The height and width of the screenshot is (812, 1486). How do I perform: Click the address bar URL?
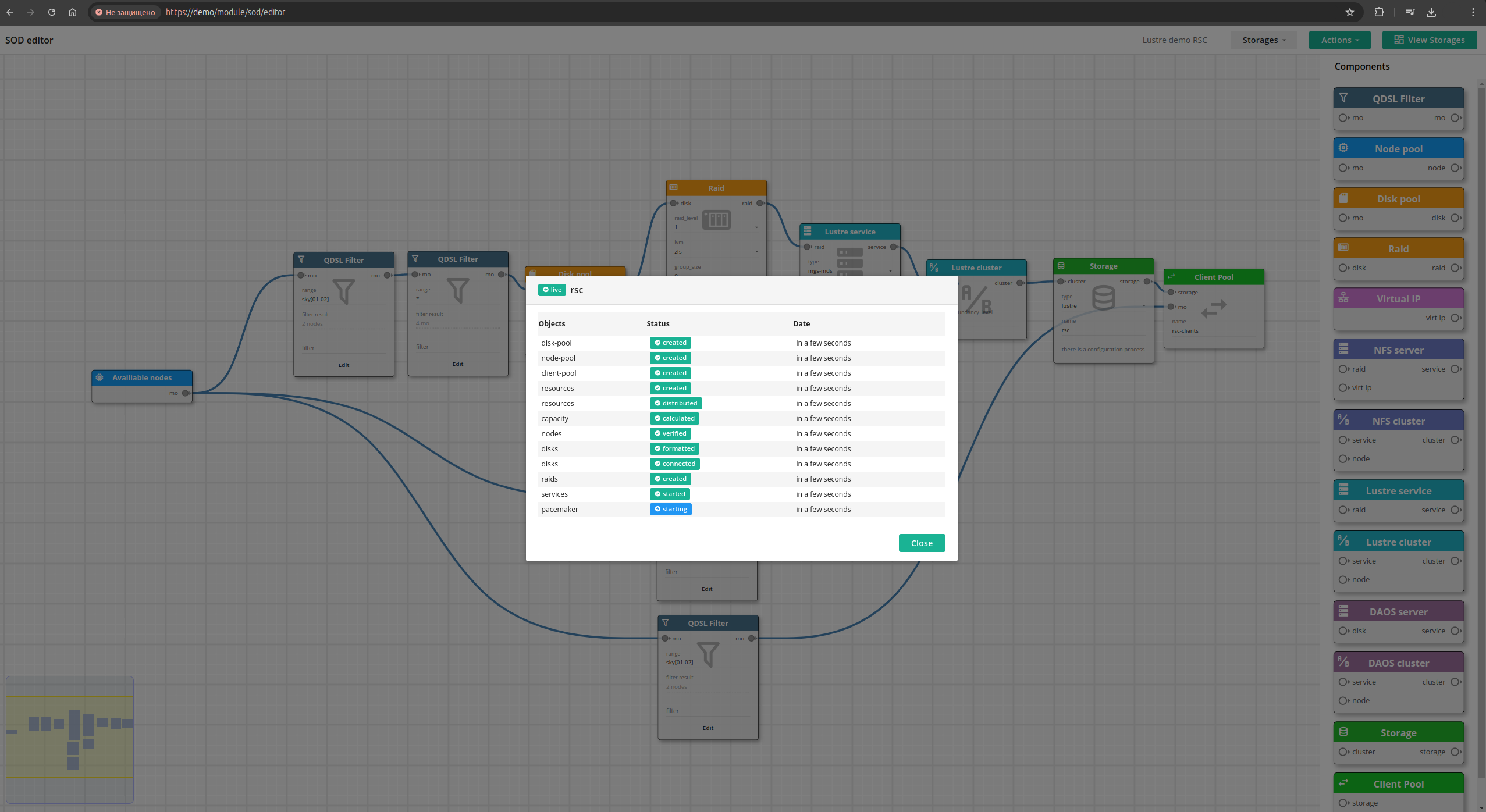[x=225, y=12]
